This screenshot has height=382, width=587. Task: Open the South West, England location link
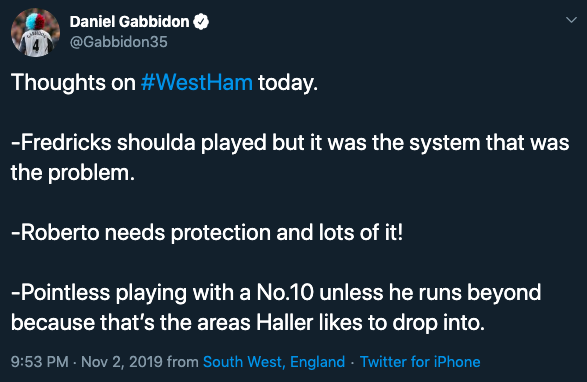click(274, 362)
